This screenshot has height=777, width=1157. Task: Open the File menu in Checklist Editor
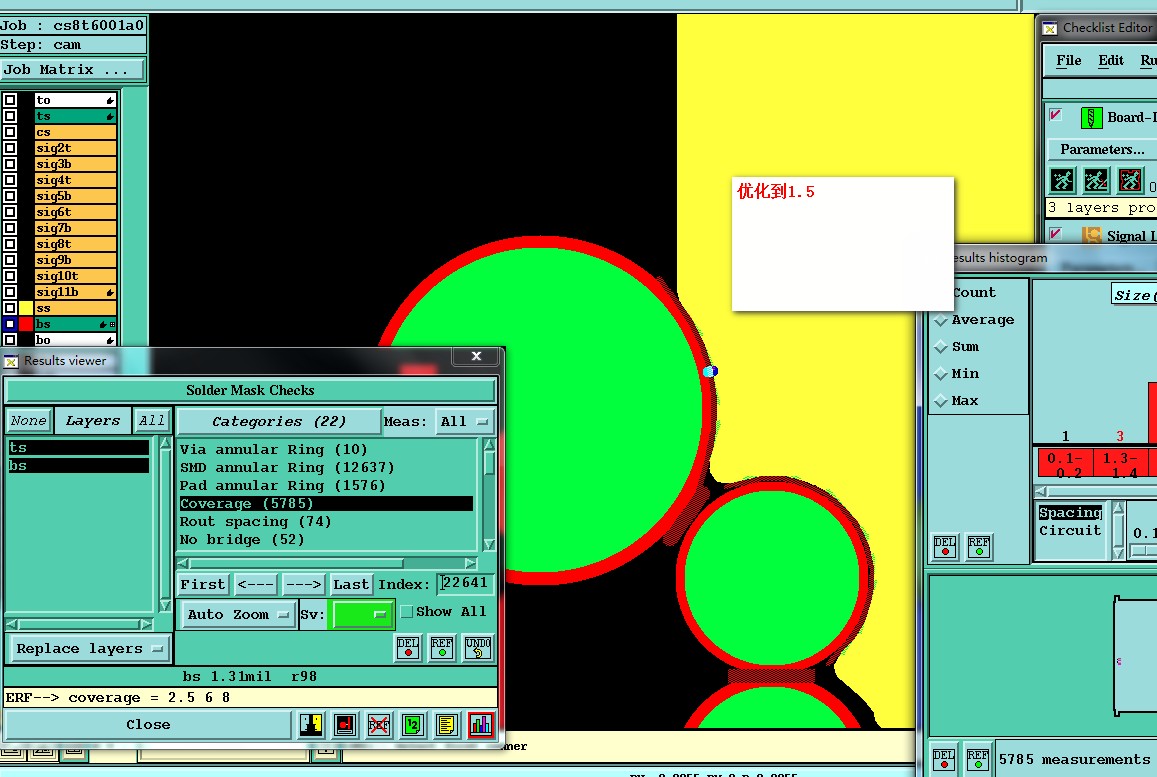tap(1068, 61)
